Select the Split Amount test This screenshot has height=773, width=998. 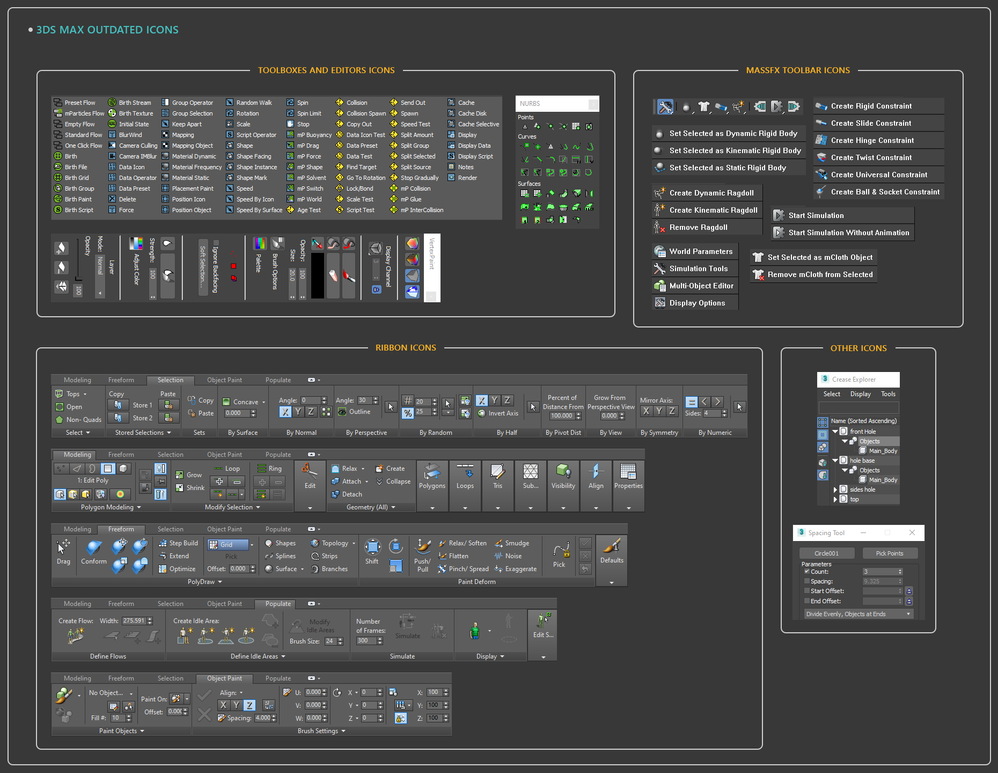click(x=411, y=135)
